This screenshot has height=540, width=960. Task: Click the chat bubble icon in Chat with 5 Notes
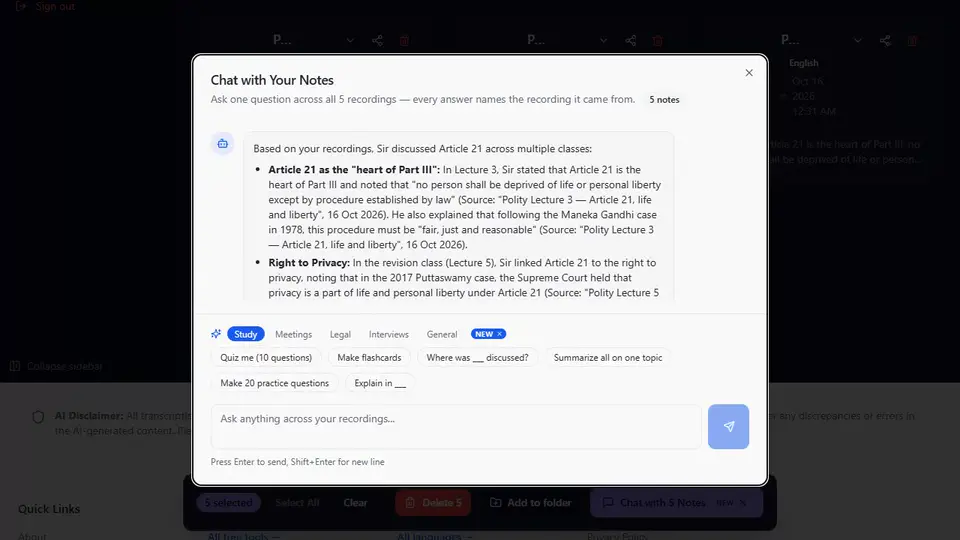click(x=608, y=503)
